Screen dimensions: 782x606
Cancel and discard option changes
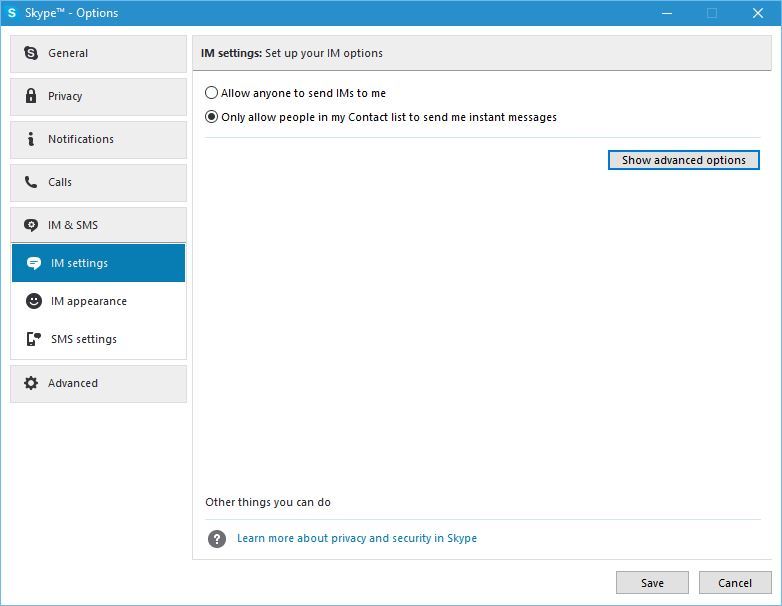click(735, 583)
